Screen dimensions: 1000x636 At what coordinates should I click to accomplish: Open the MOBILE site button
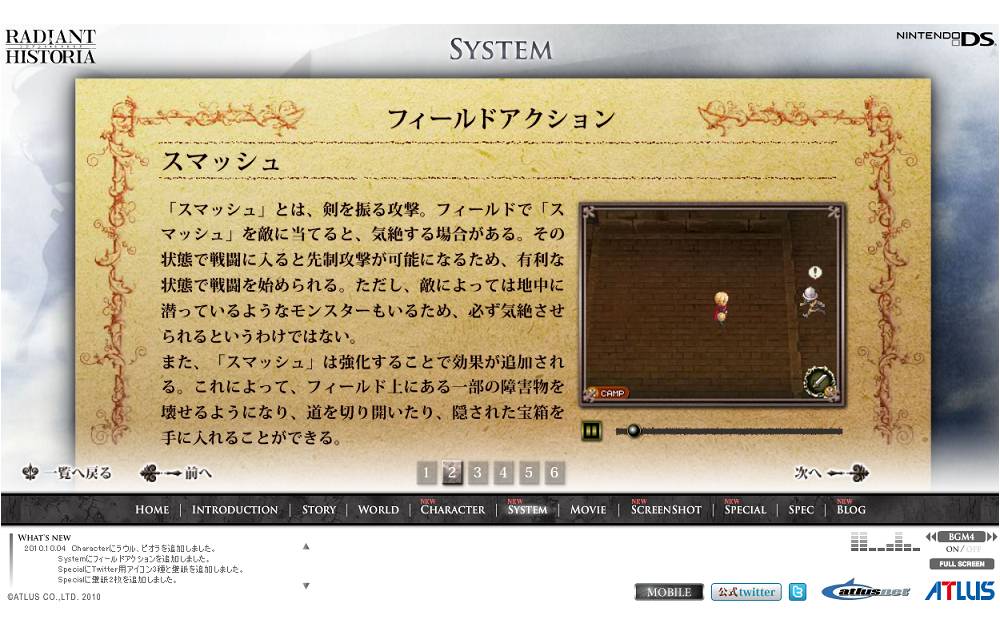pos(669,592)
